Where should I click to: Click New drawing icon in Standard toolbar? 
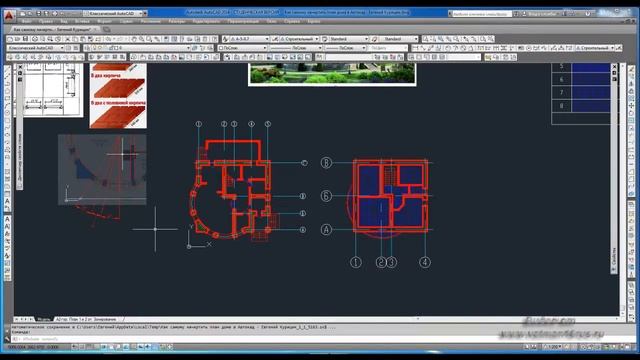click(9, 39)
